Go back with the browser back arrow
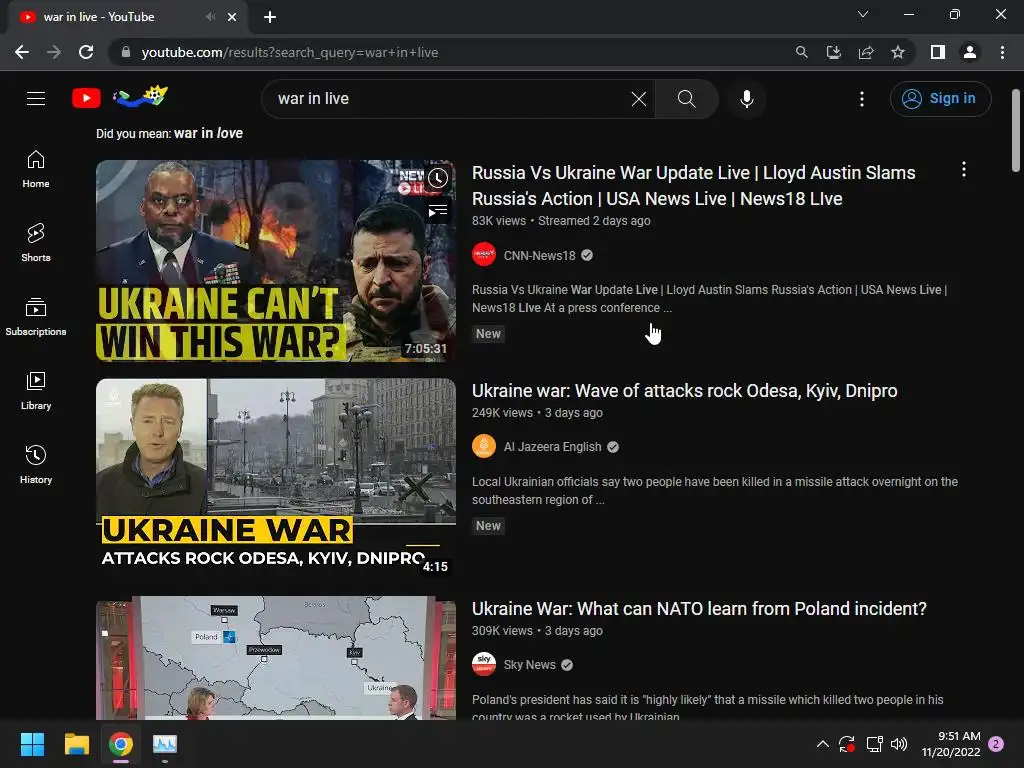This screenshot has height=768, width=1024. coord(22,52)
